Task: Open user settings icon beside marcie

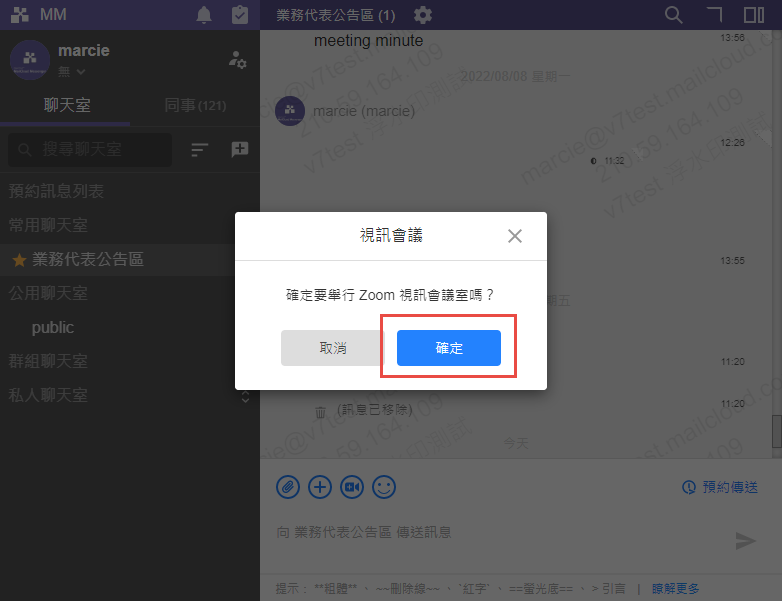Action: click(x=237, y=60)
